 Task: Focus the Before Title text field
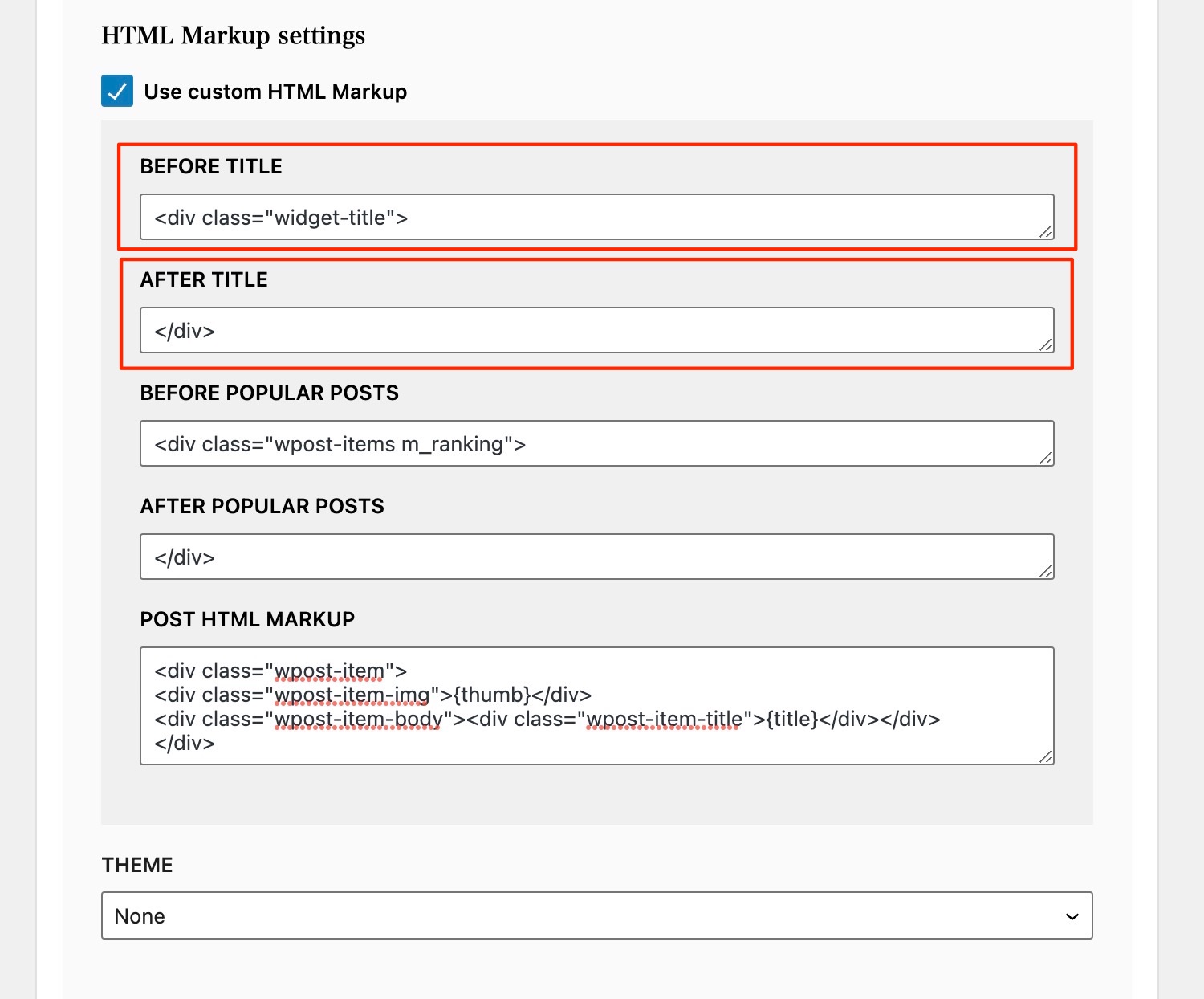pos(596,217)
